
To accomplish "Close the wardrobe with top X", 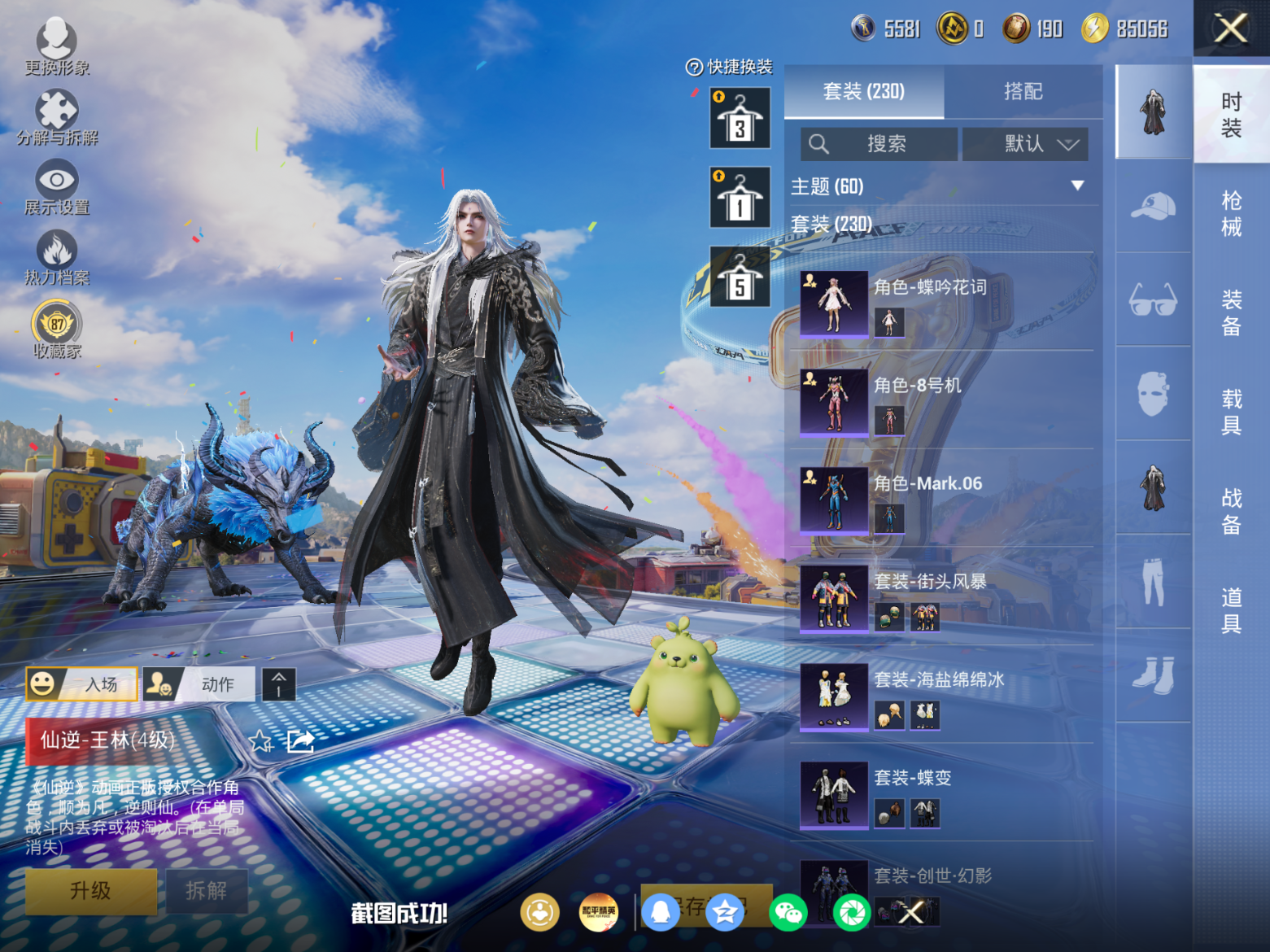I will (1231, 28).
